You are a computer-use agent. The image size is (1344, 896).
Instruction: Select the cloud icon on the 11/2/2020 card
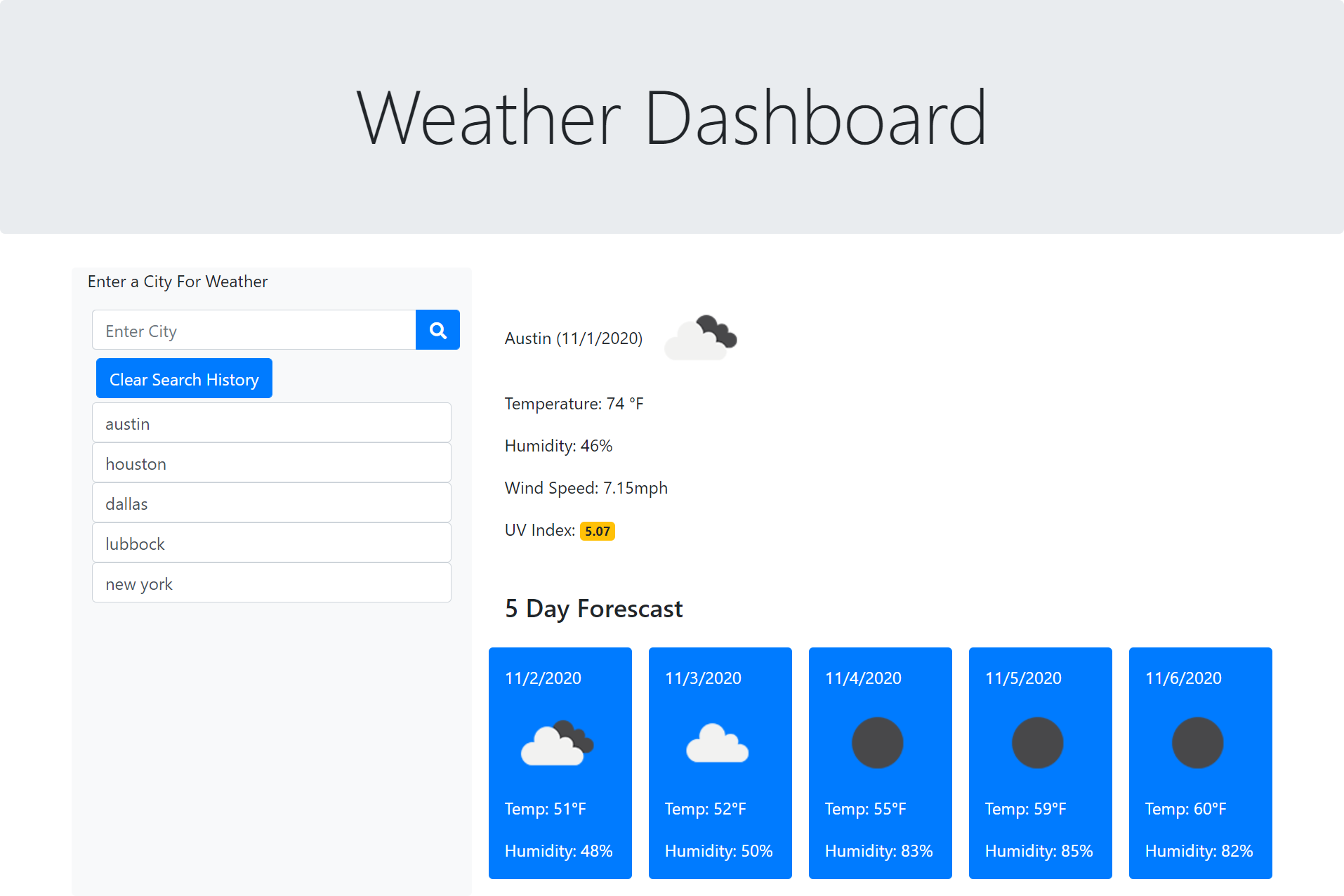click(558, 742)
